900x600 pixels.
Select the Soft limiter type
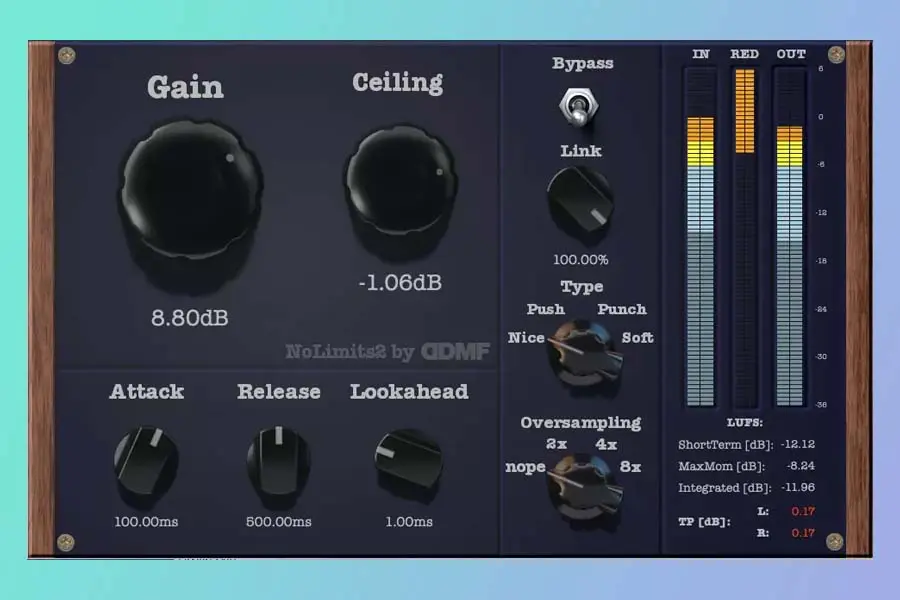(637, 338)
